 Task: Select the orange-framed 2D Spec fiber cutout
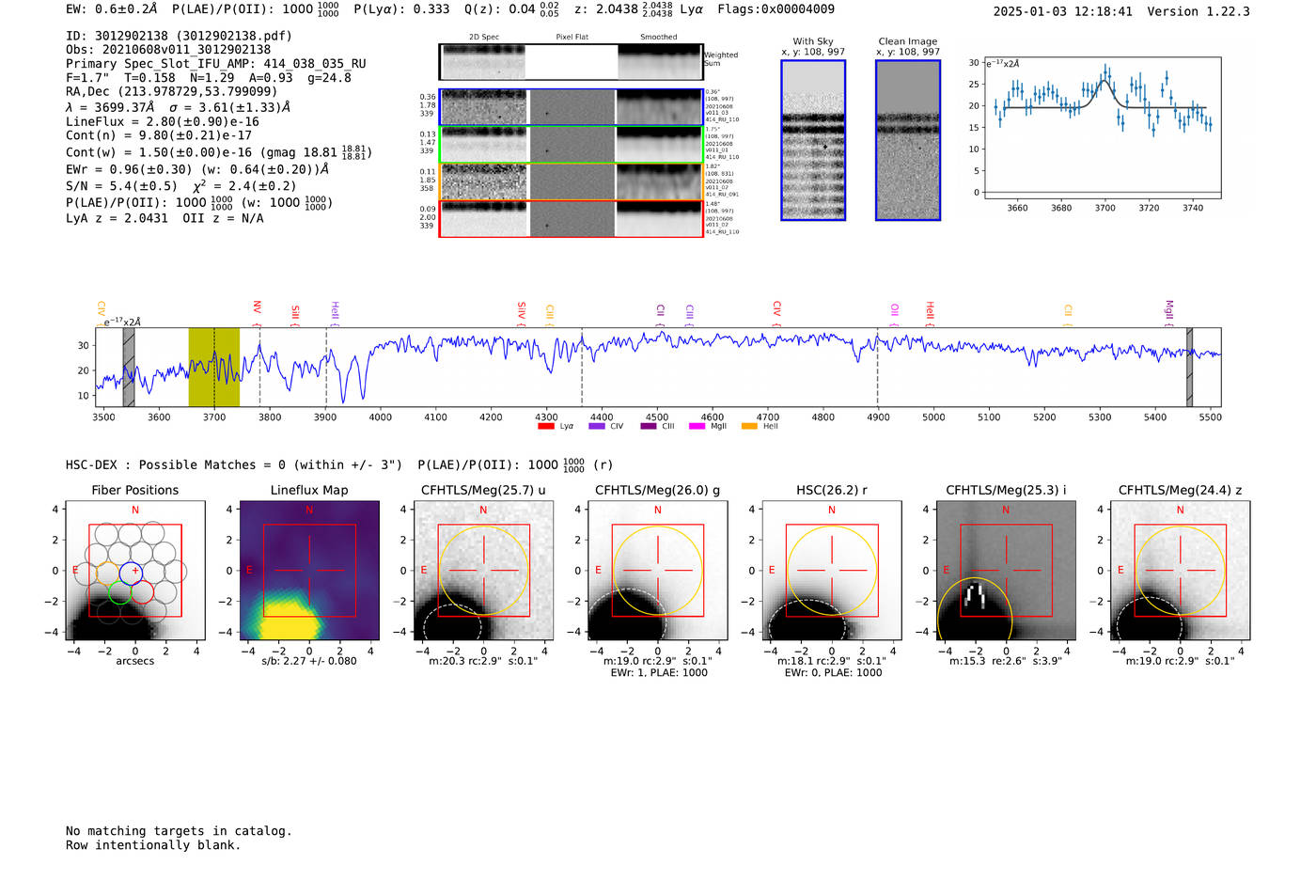pyautogui.click(x=482, y=181)
